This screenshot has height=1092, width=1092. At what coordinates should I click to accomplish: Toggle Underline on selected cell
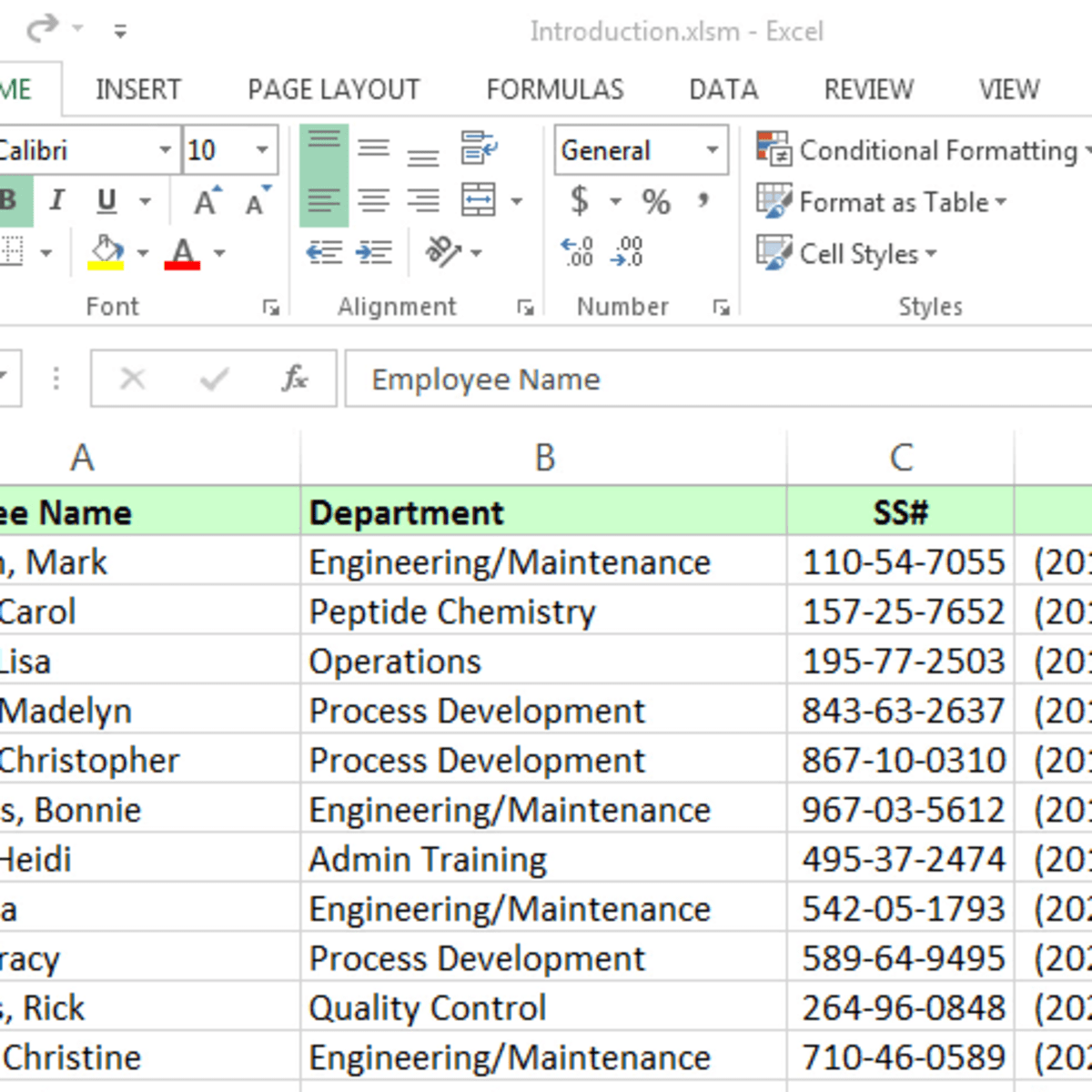pyautogui.click(x=106, y=201)
